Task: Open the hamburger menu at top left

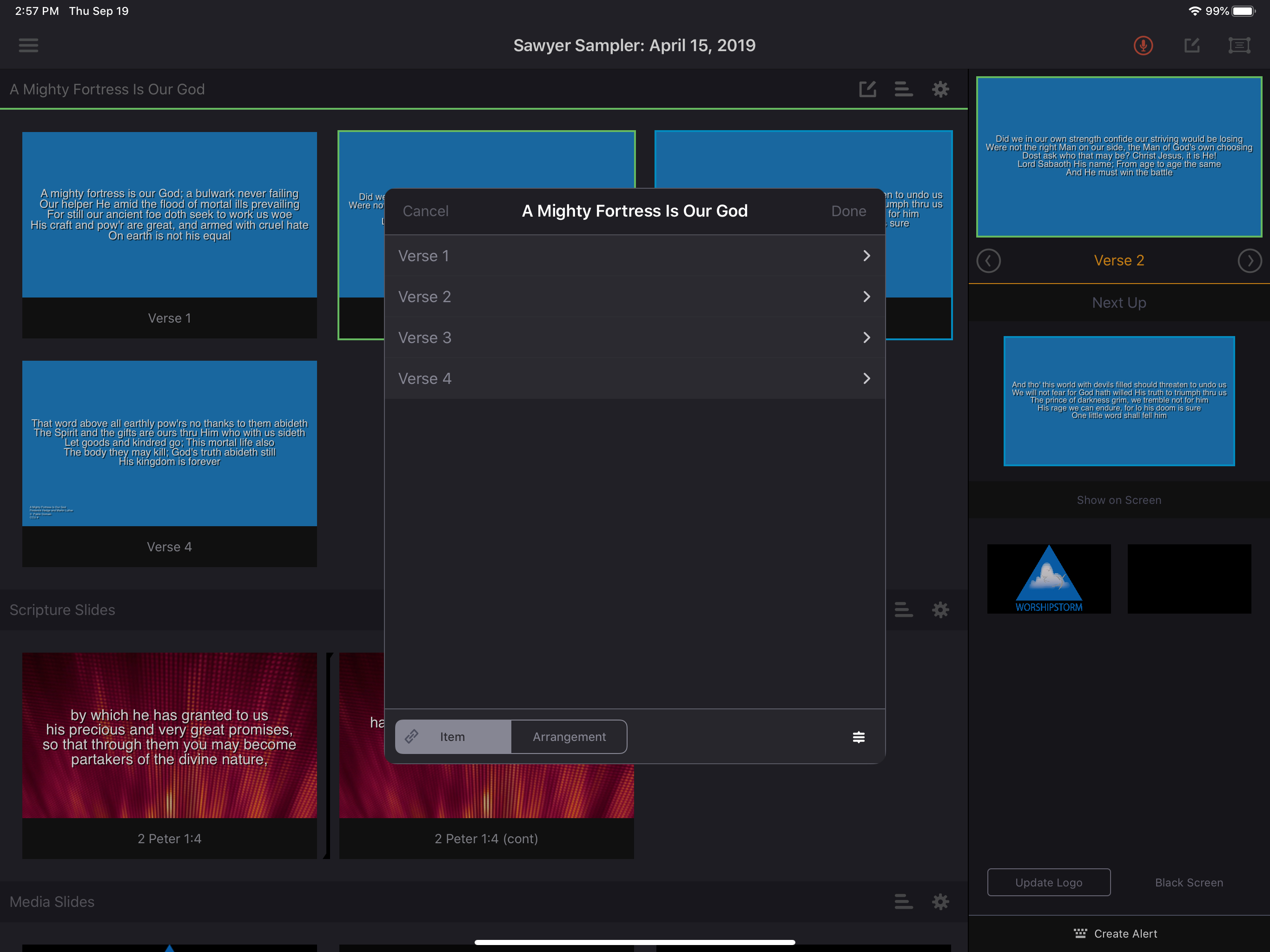Action: 28,45
